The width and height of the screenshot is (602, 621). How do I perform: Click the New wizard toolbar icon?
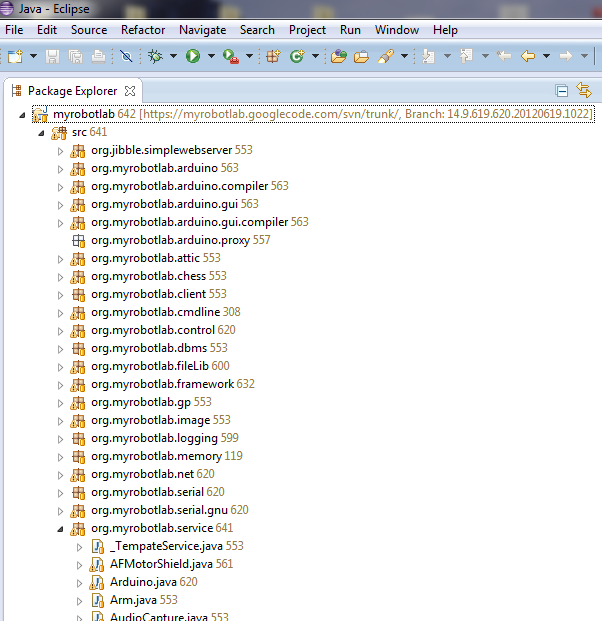point(15,56)
